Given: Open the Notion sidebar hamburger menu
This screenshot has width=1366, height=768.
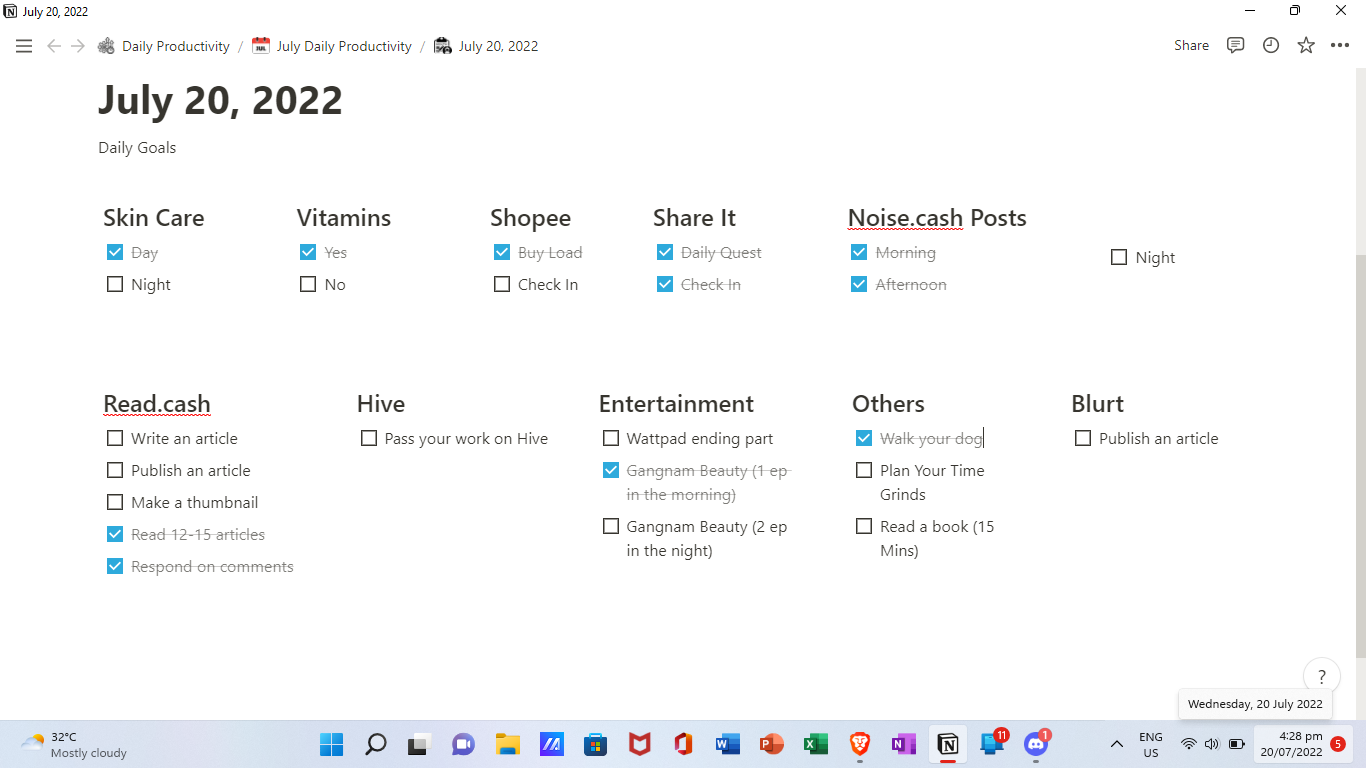Looking at the screenshot, I should 24,46.
